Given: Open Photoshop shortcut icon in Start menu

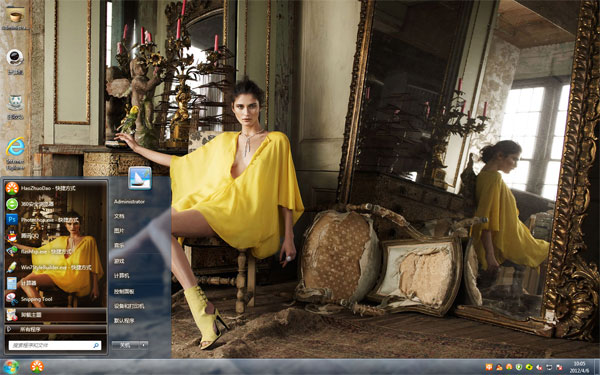Looking at the screenshot, I should coord(12,220).
